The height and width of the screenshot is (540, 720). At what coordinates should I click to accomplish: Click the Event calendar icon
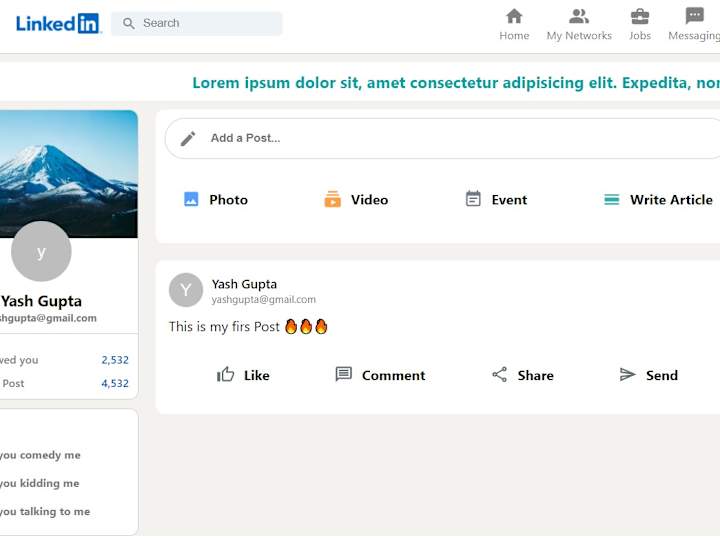pyautogui.click(x=473, y=199)
